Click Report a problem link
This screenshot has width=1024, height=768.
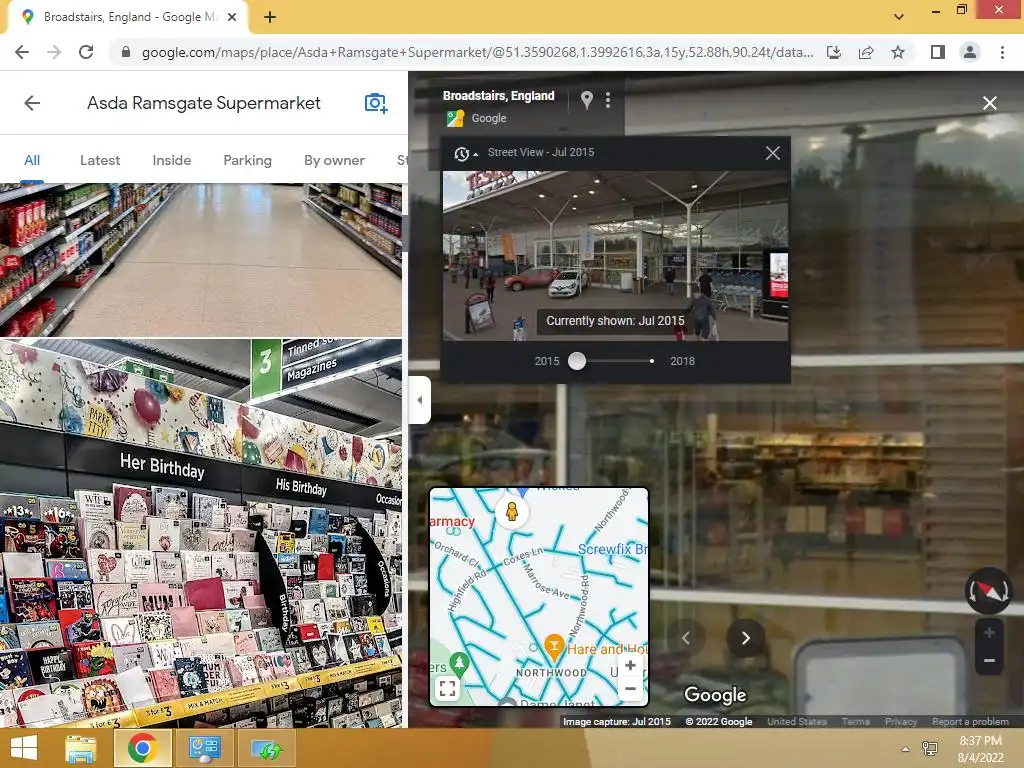coord(970,722)
